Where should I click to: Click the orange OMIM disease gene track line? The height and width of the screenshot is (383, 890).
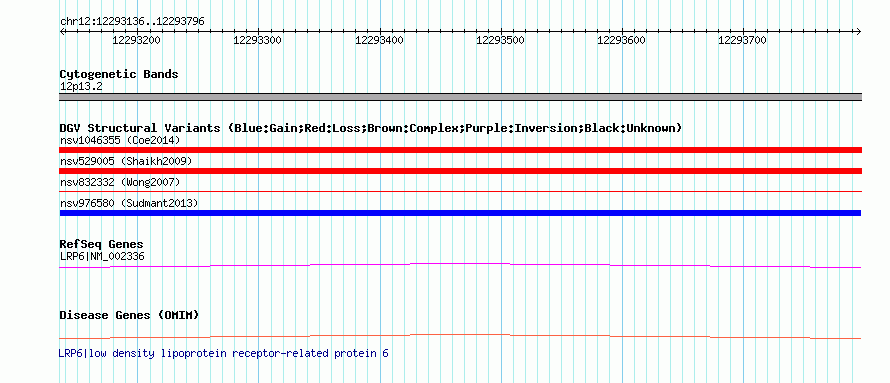[460, 336]
